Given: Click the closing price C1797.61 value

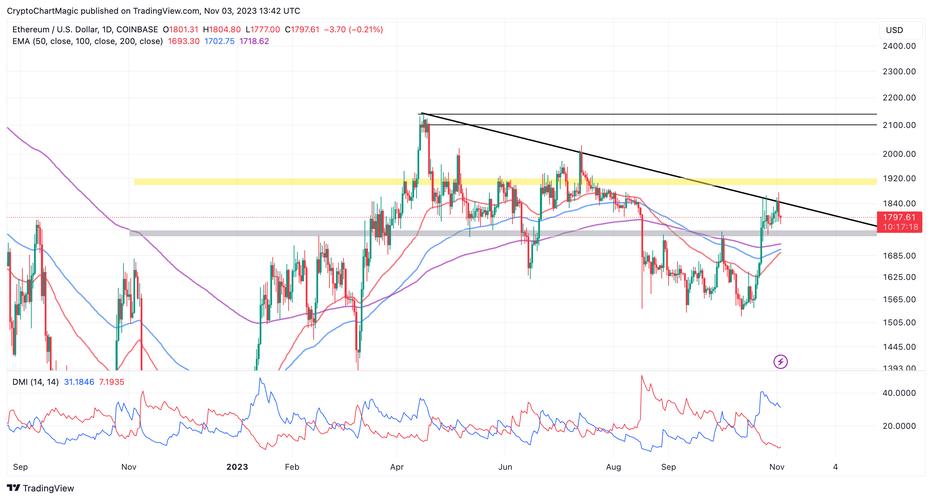Looking at the screenshot, I should tap(301, 29).
